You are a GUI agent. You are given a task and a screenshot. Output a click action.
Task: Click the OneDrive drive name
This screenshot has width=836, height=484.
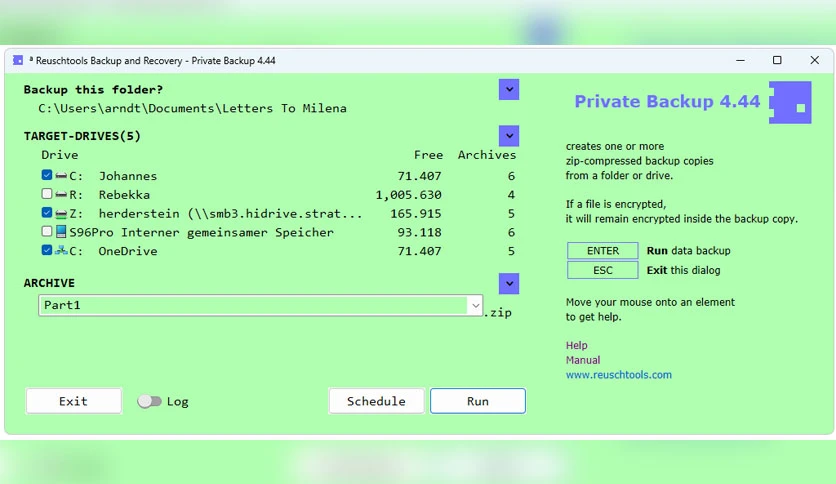click(128, 251)
